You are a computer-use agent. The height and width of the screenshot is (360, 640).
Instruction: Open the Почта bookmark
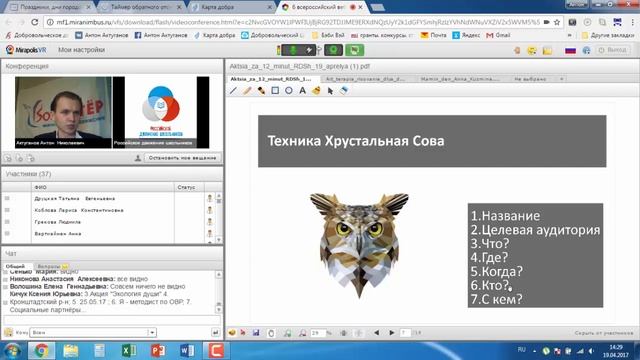[433, 36]
